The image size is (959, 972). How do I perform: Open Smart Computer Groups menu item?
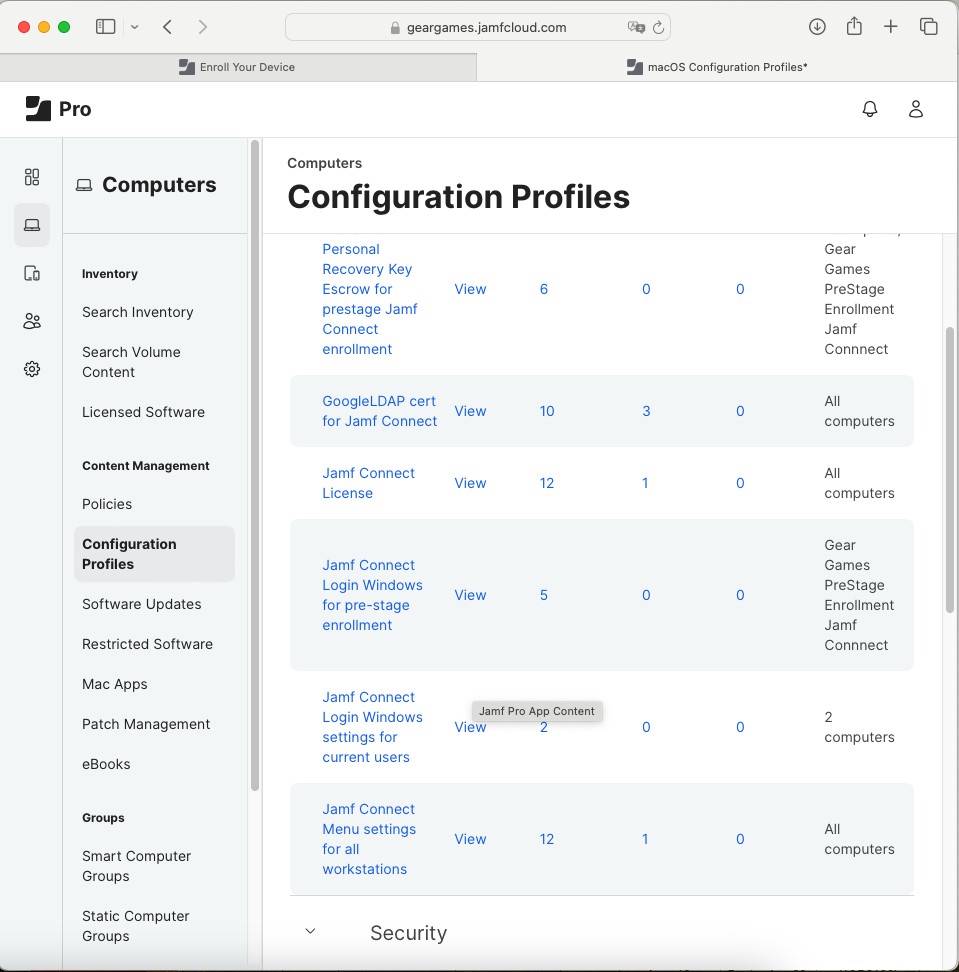(136, 866)
